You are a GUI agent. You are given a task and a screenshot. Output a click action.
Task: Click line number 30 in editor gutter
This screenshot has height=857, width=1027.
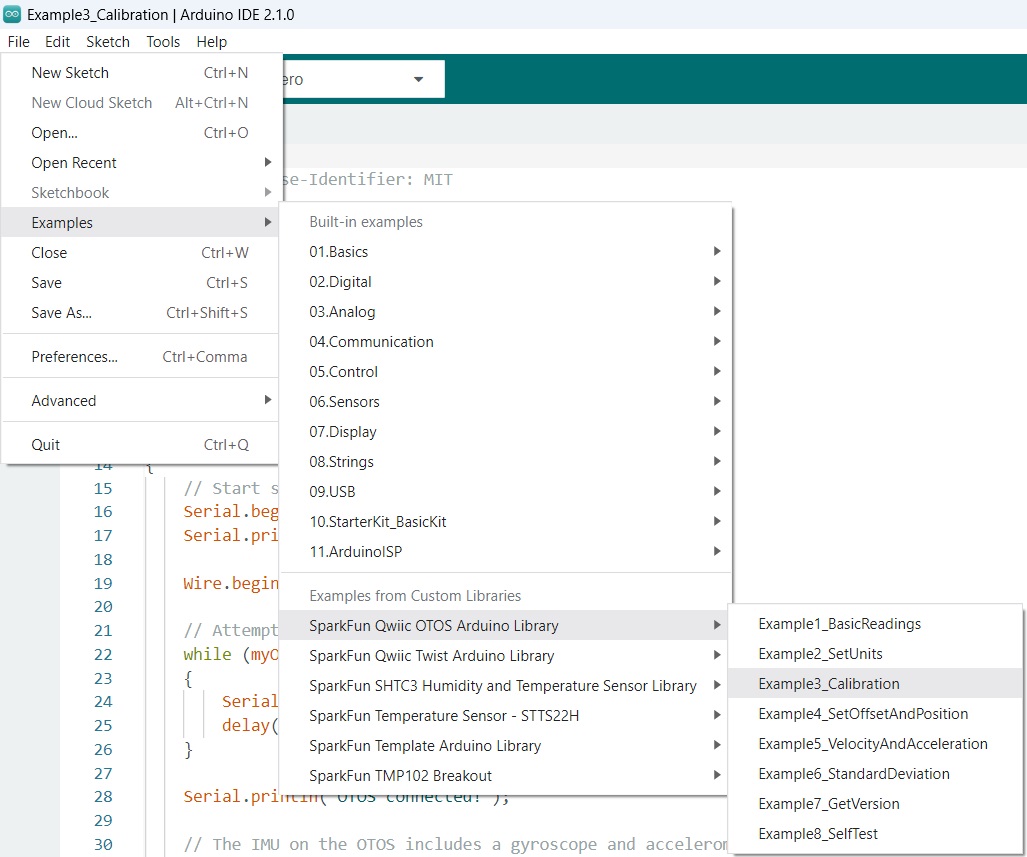coord(103,844)
